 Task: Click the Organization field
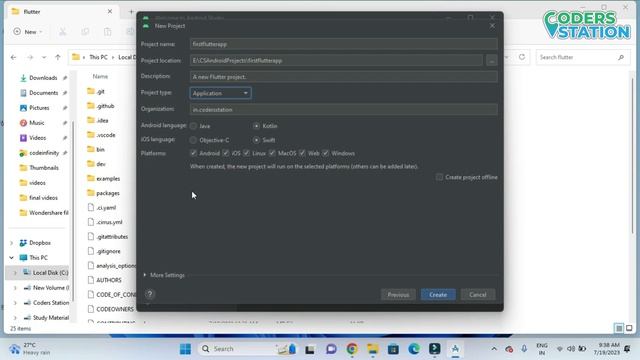click(x=344, y=109)
